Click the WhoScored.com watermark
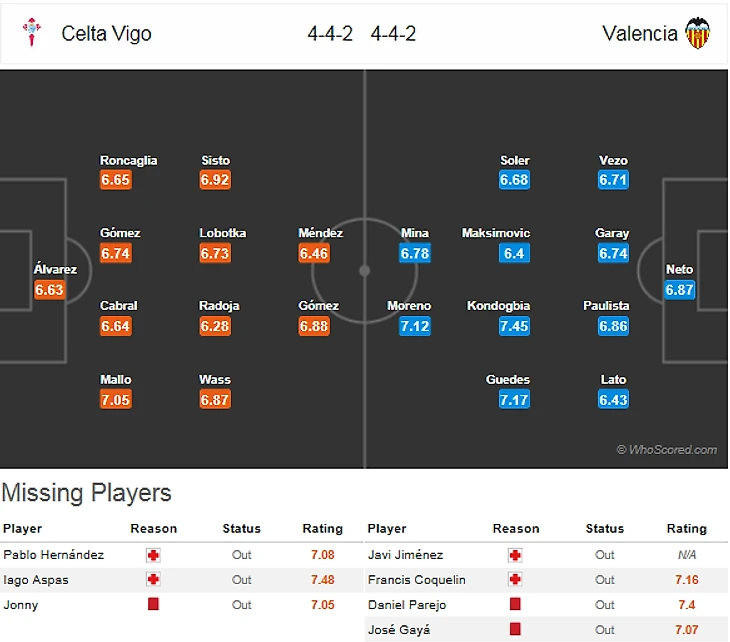This screenshot has width=730, height=642. (667, 450)
